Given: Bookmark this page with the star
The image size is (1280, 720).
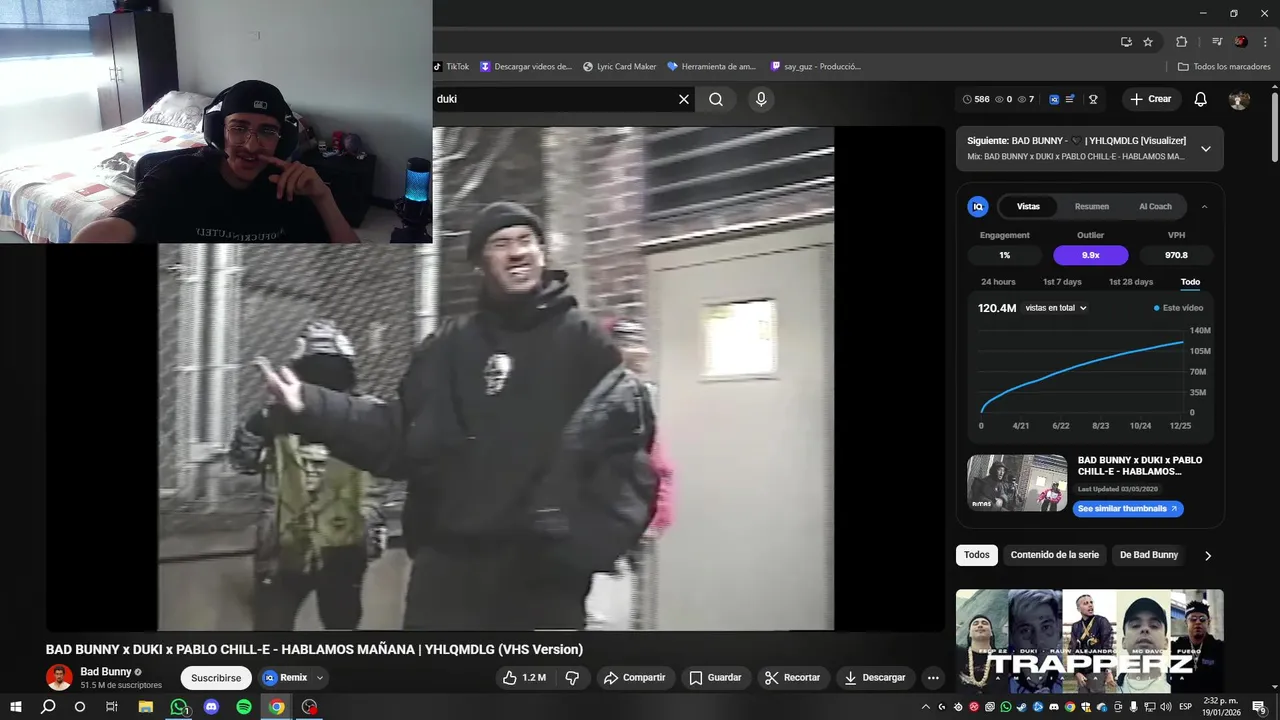Looking at the screenshot, I should pyautogui.click(x=1148, y=42).
